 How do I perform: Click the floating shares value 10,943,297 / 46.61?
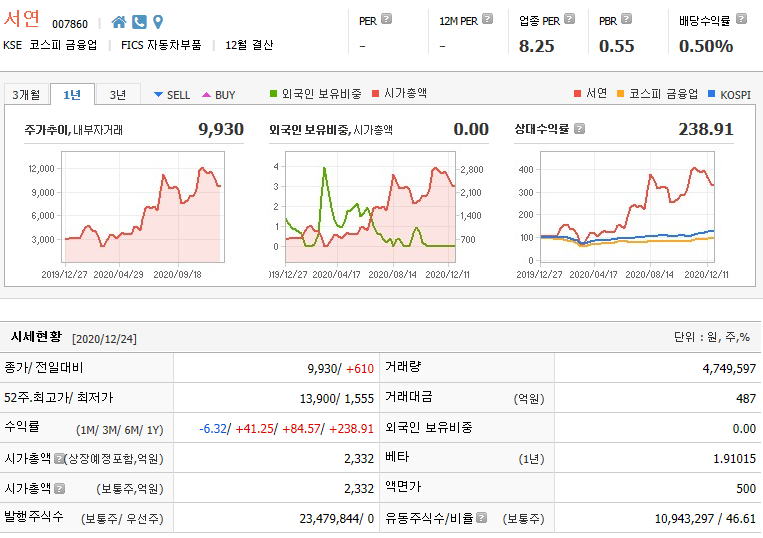[x=705, y=519]
